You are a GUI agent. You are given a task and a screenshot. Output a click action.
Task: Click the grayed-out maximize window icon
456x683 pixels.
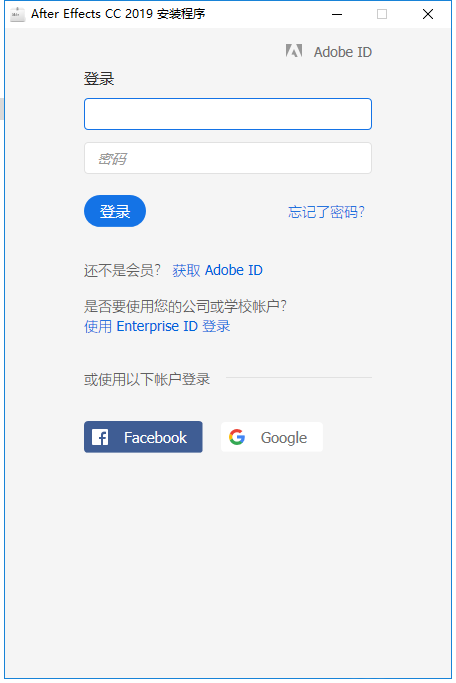[x=382, y=14]
